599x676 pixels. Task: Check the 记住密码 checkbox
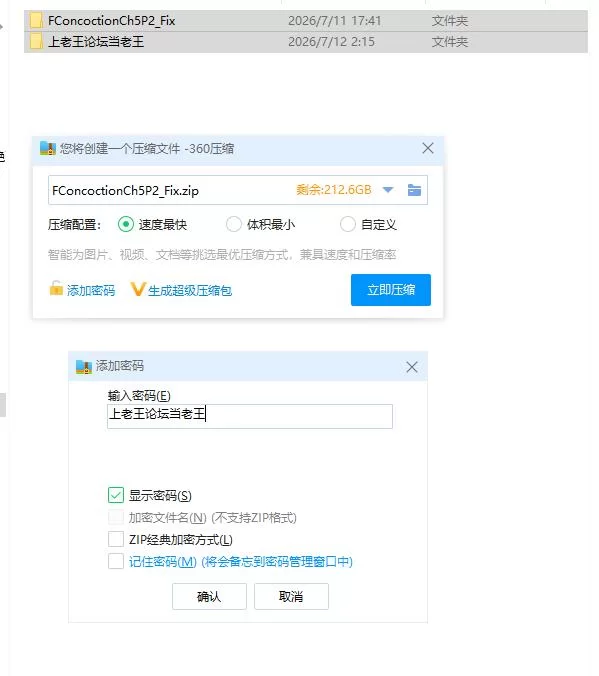tap(116, 561)
